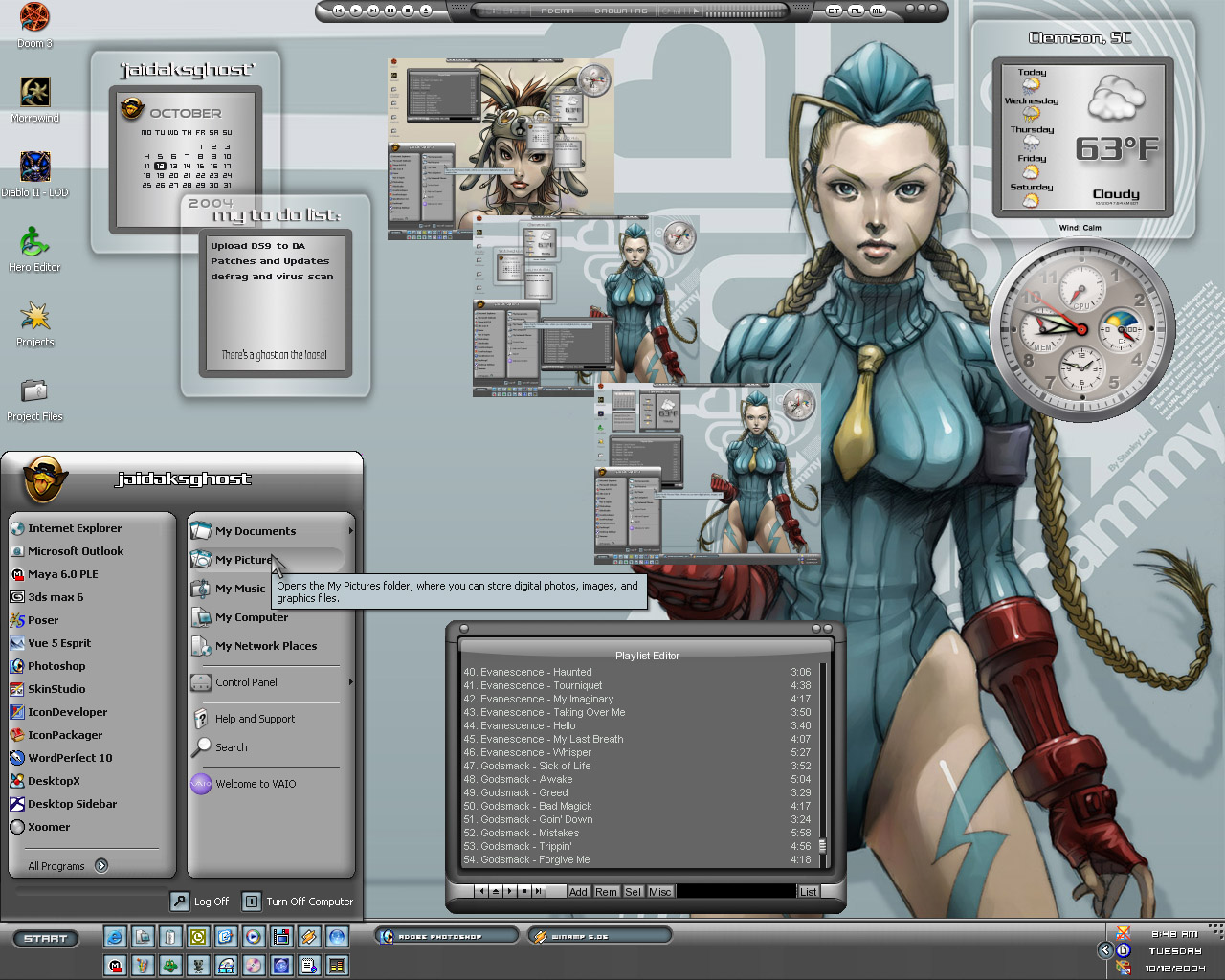
Task: Toggle the ML media library button in Winamp
Action: point(878,11)
